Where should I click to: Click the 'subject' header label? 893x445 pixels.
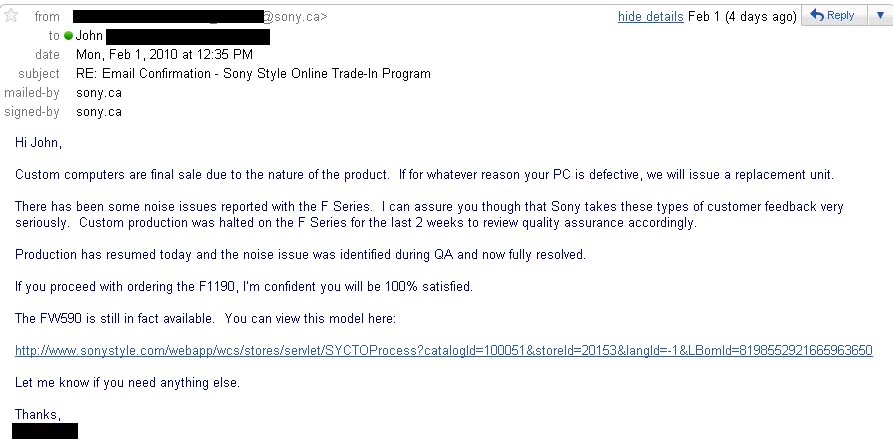click(x=39, y=74)
